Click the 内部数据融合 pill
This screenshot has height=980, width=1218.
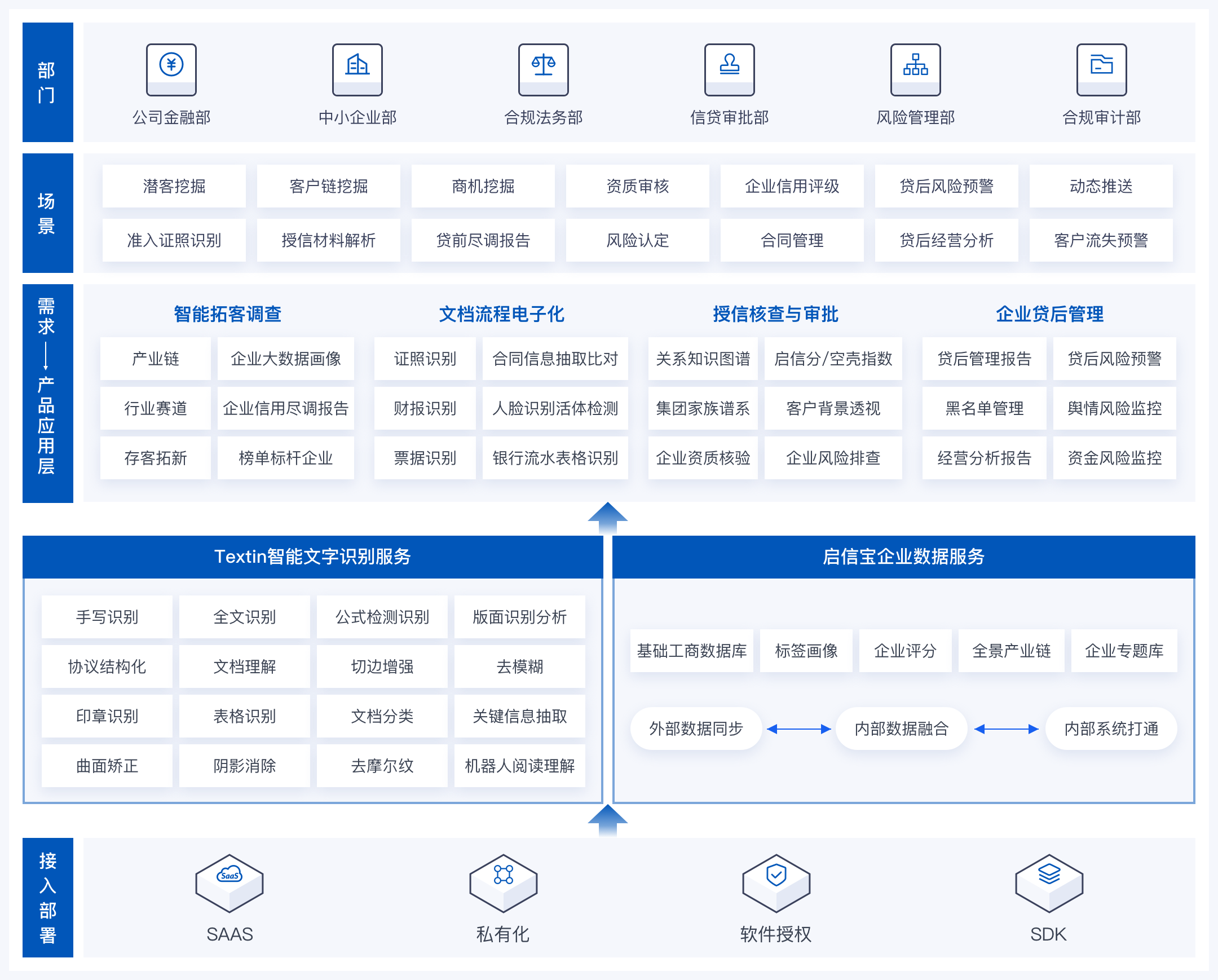point(902,729)
